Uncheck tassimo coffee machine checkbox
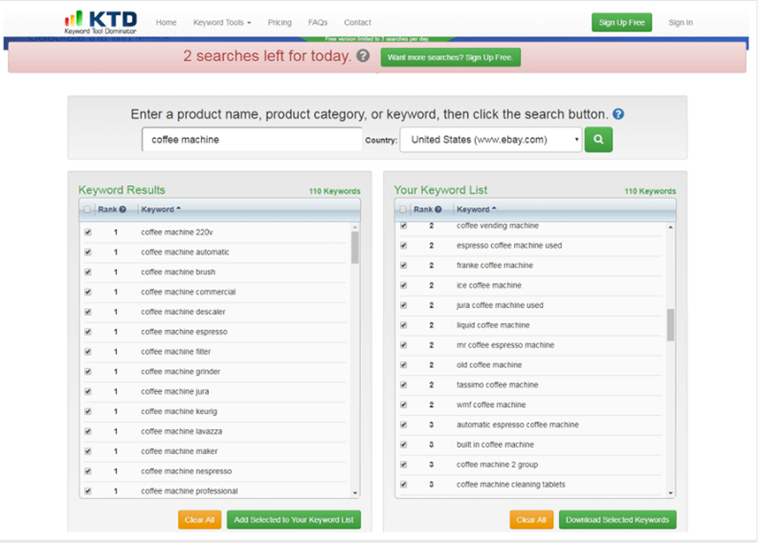 [403, 384]
